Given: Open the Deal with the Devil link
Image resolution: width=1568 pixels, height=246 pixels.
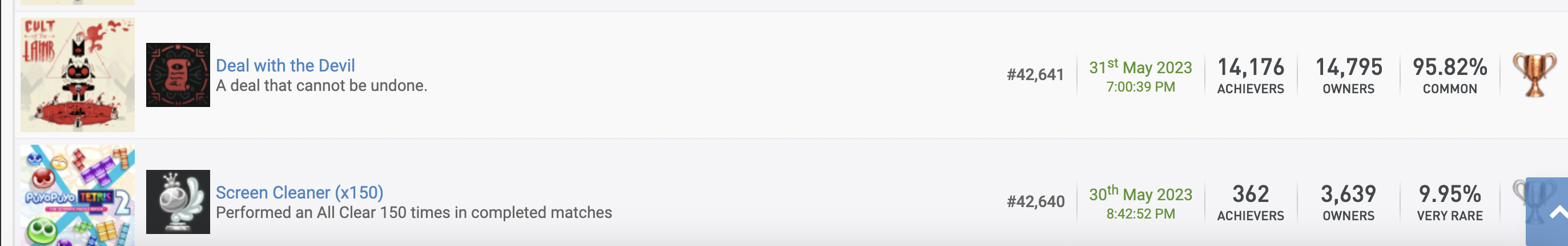Looking at the screenshot, I should 285,65.
